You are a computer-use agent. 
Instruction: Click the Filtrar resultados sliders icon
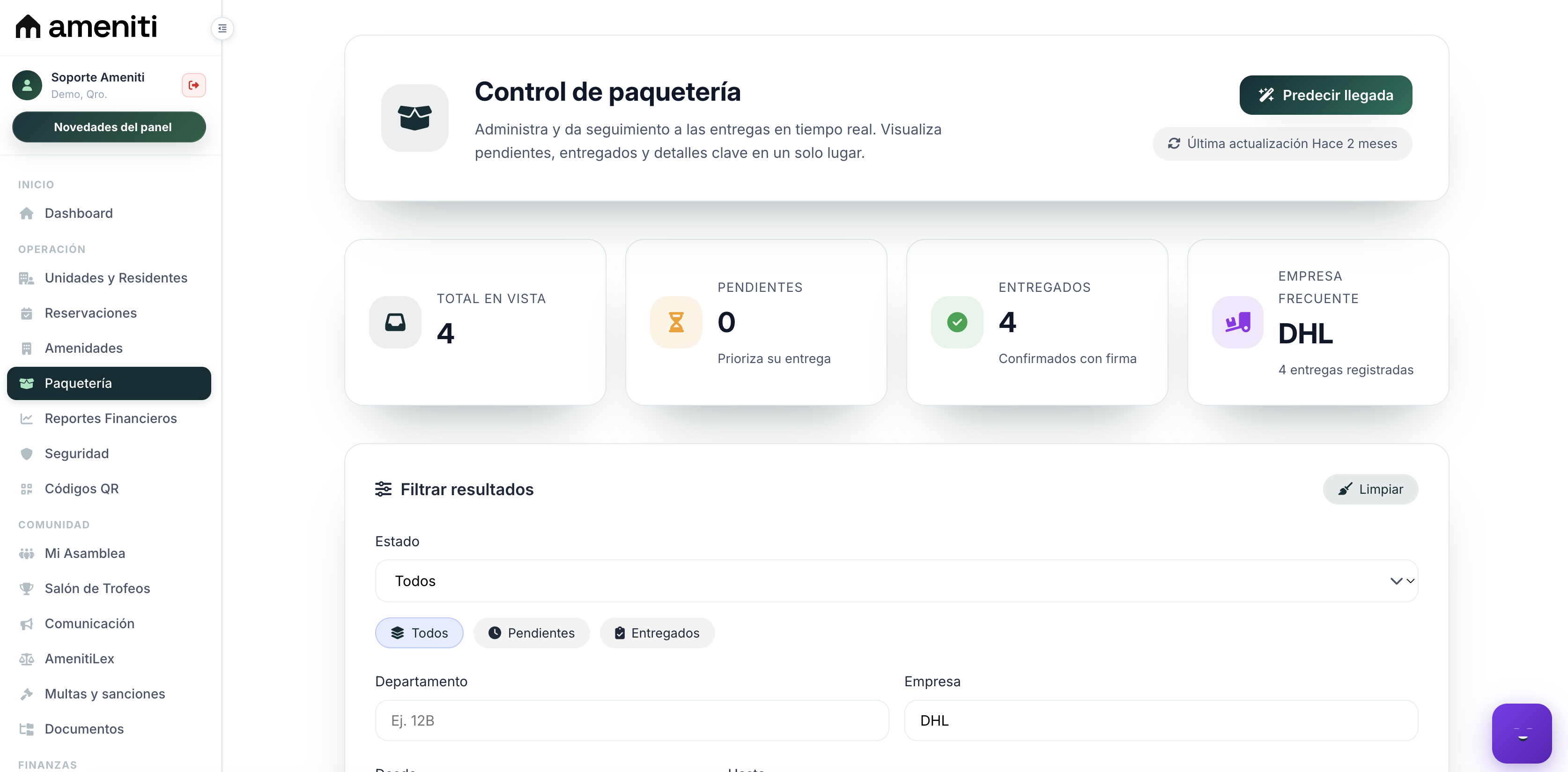[383, 489]
